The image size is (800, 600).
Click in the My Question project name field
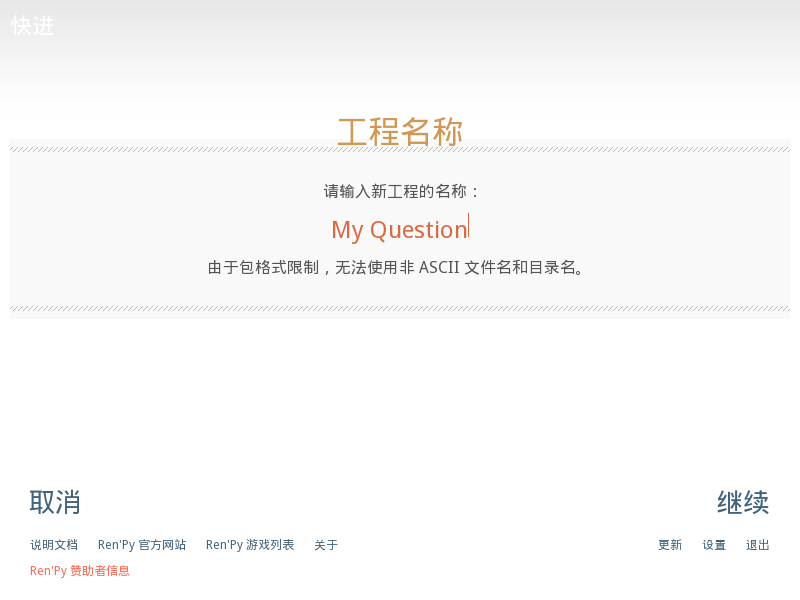click(x=400, y=230)
